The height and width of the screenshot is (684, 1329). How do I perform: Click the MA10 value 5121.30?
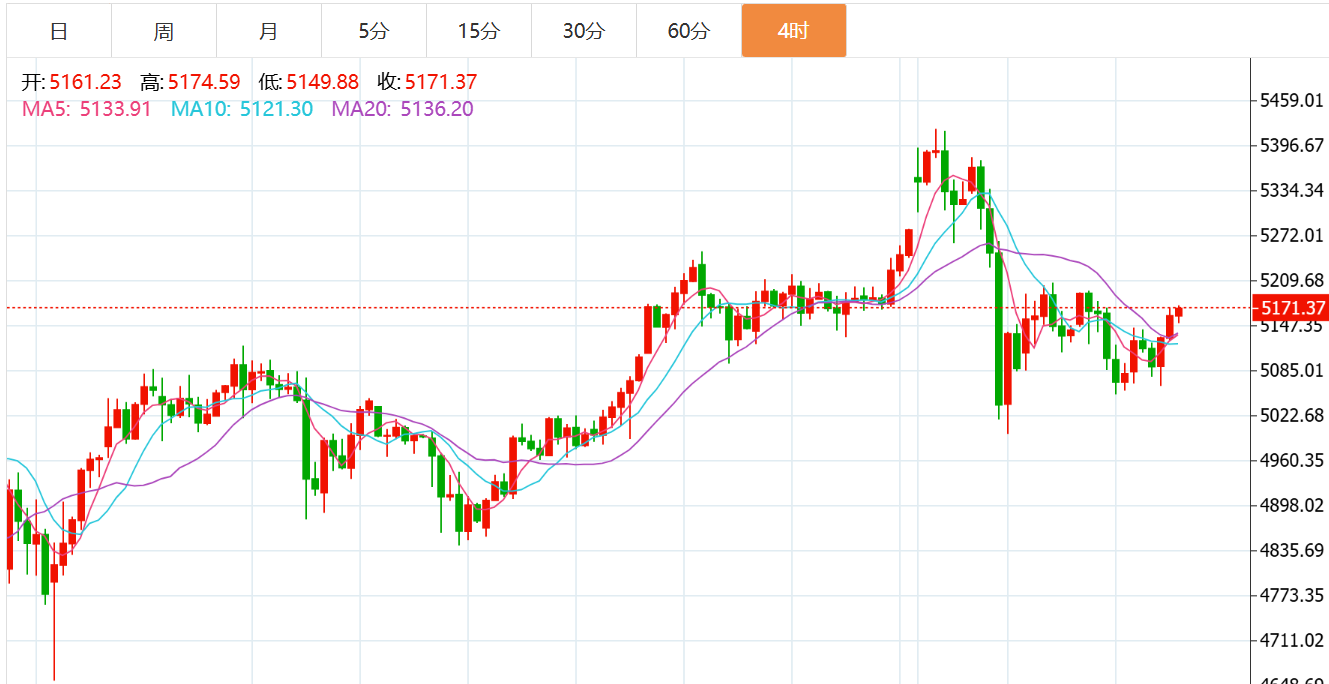277,109
